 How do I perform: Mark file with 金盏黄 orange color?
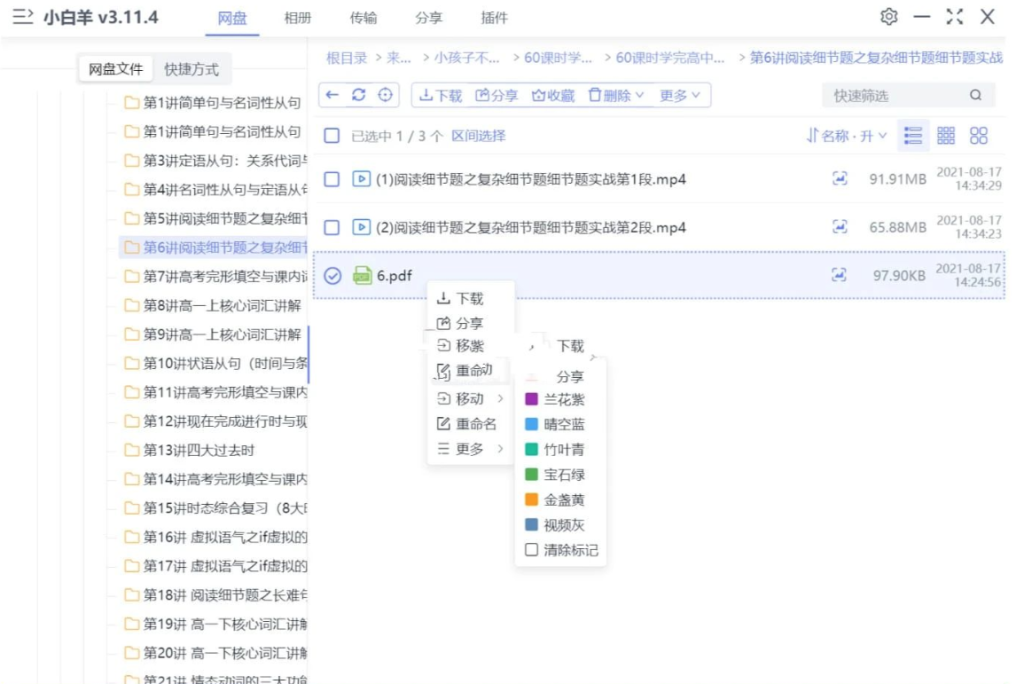[x=556, y=500]
